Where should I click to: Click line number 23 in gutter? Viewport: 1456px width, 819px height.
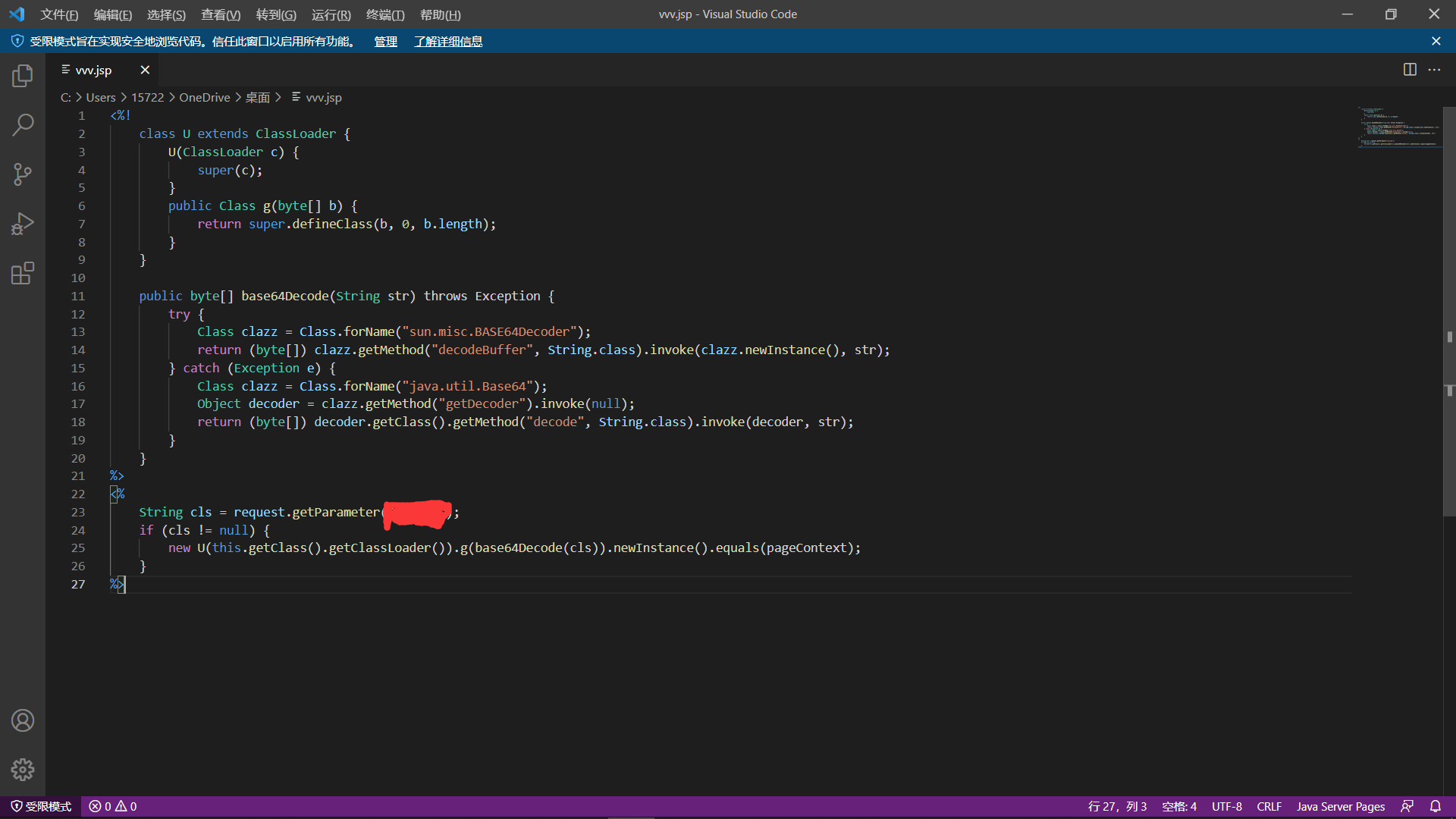tap(78, 512)
